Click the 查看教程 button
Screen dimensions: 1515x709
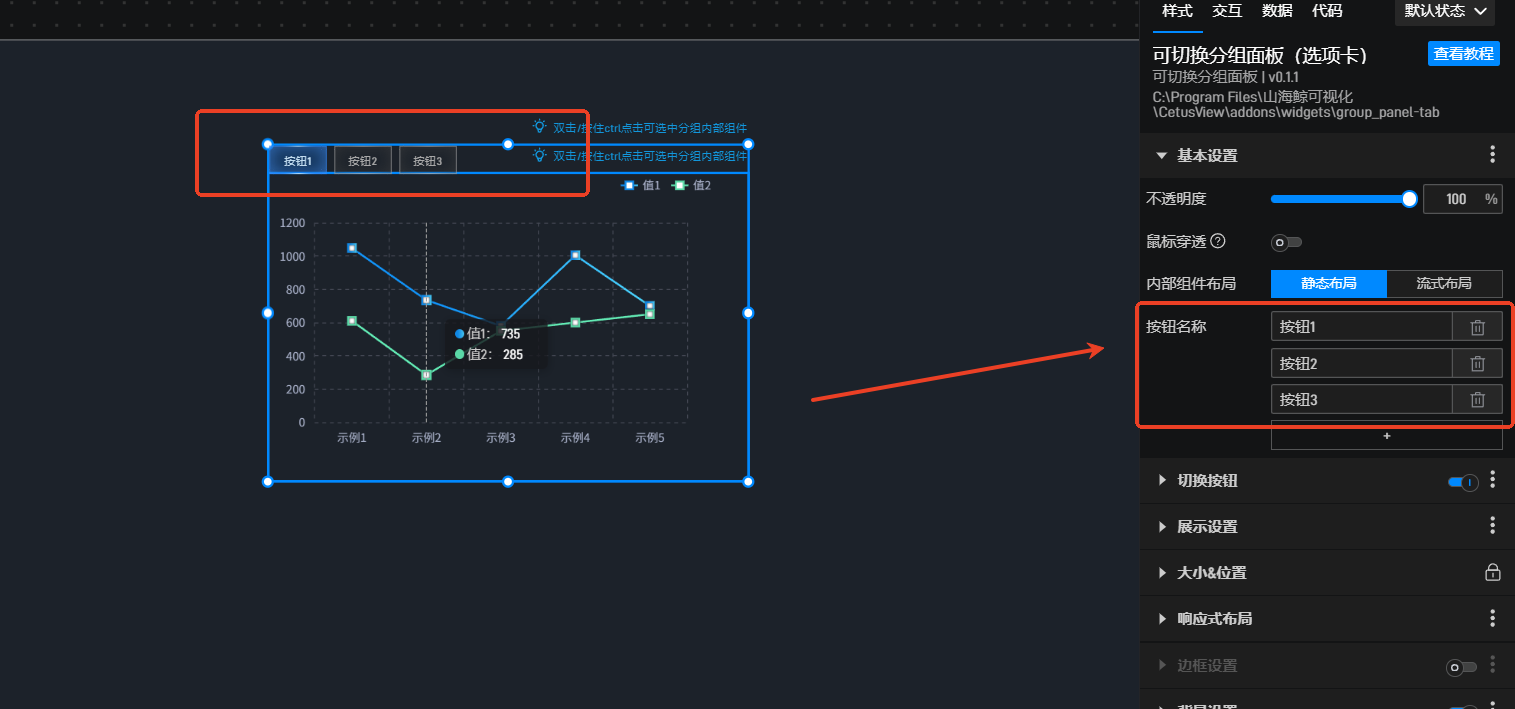[1463, 54]
